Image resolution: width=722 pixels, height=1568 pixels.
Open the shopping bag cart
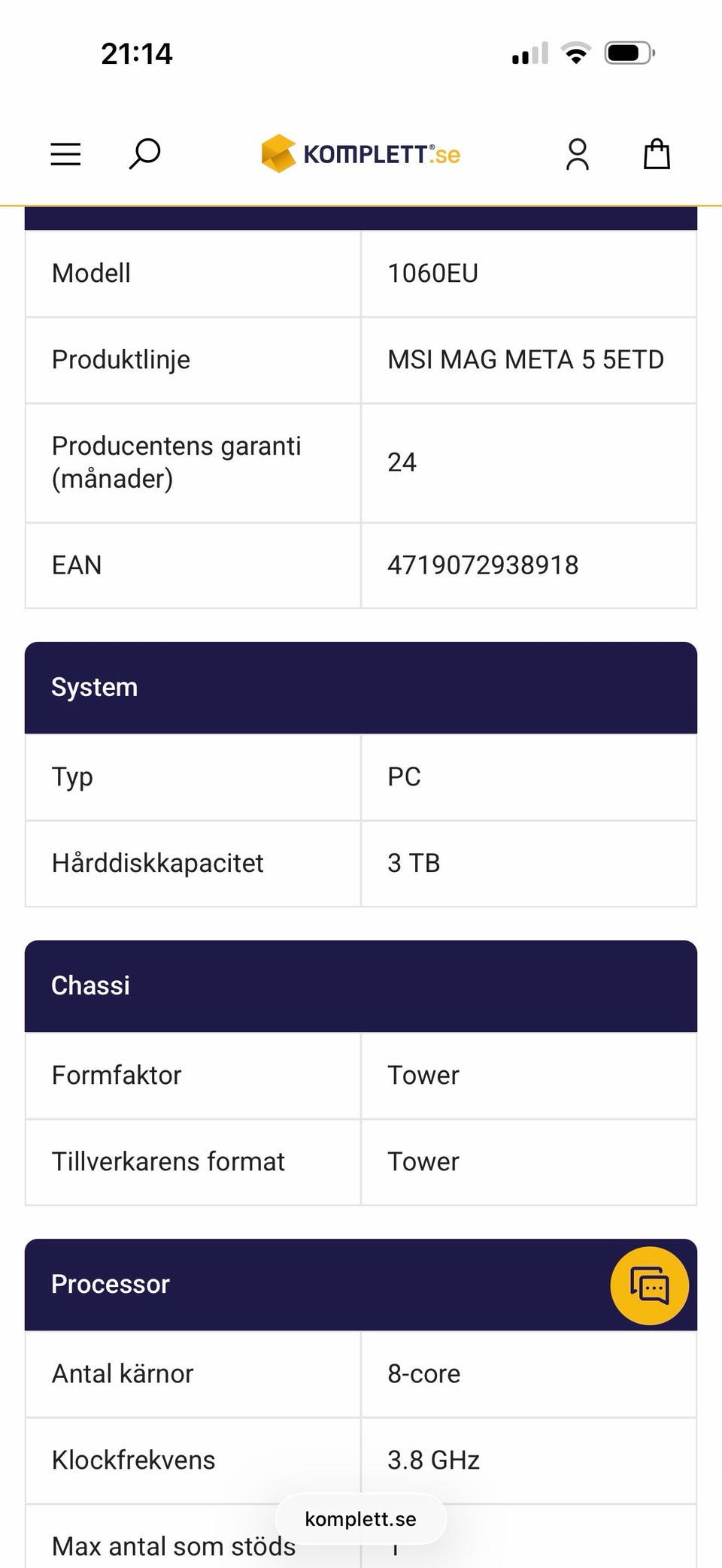point(657,154)
